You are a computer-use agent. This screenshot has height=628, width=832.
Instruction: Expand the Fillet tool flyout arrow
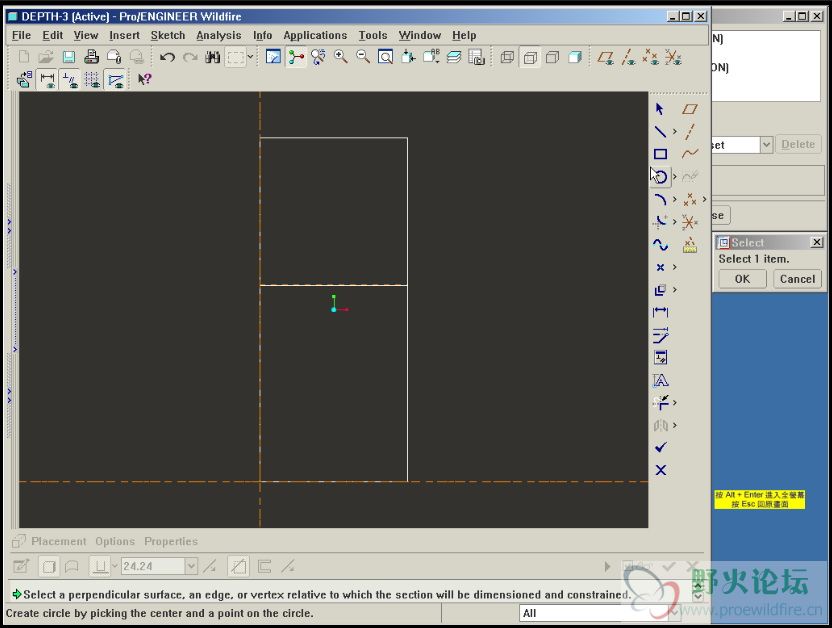coord(675,221)
